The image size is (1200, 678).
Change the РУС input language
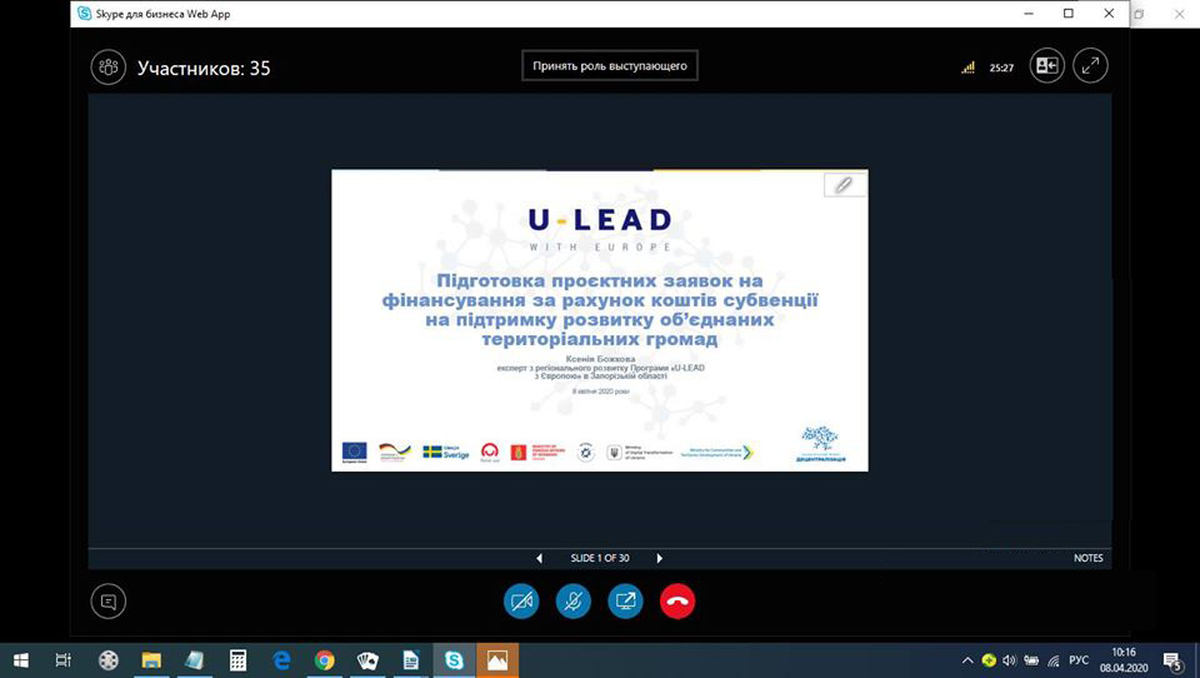[x=1080, y=660]
